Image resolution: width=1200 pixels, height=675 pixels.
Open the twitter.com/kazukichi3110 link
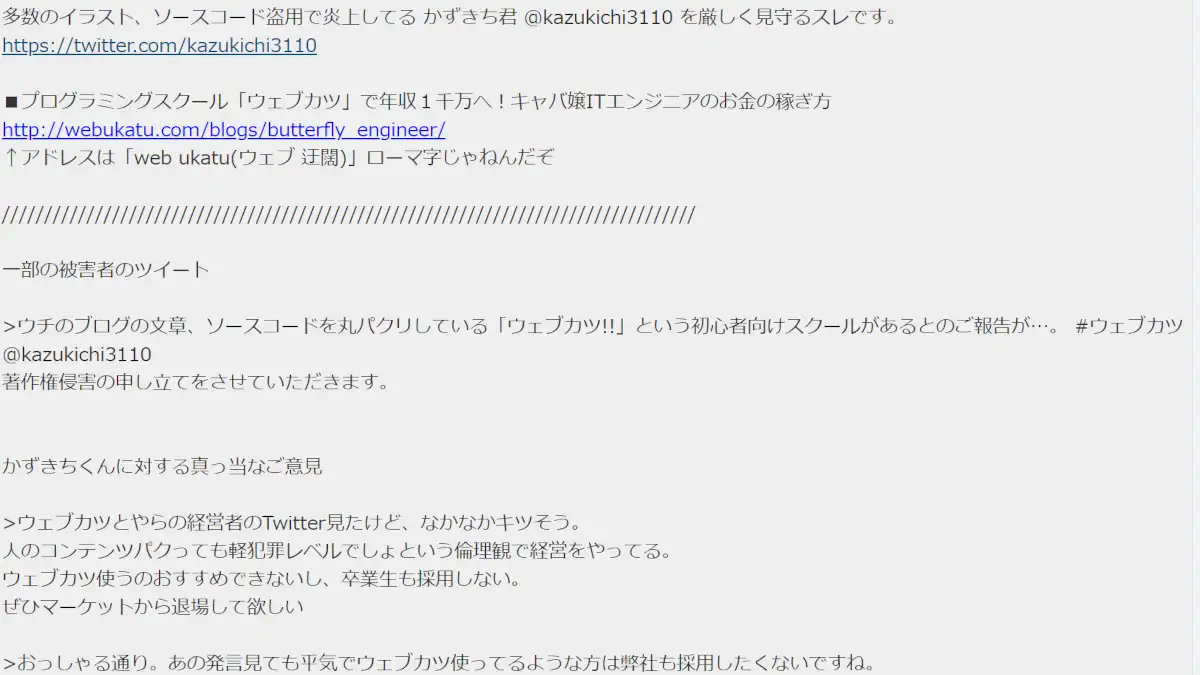coord(160,46)
